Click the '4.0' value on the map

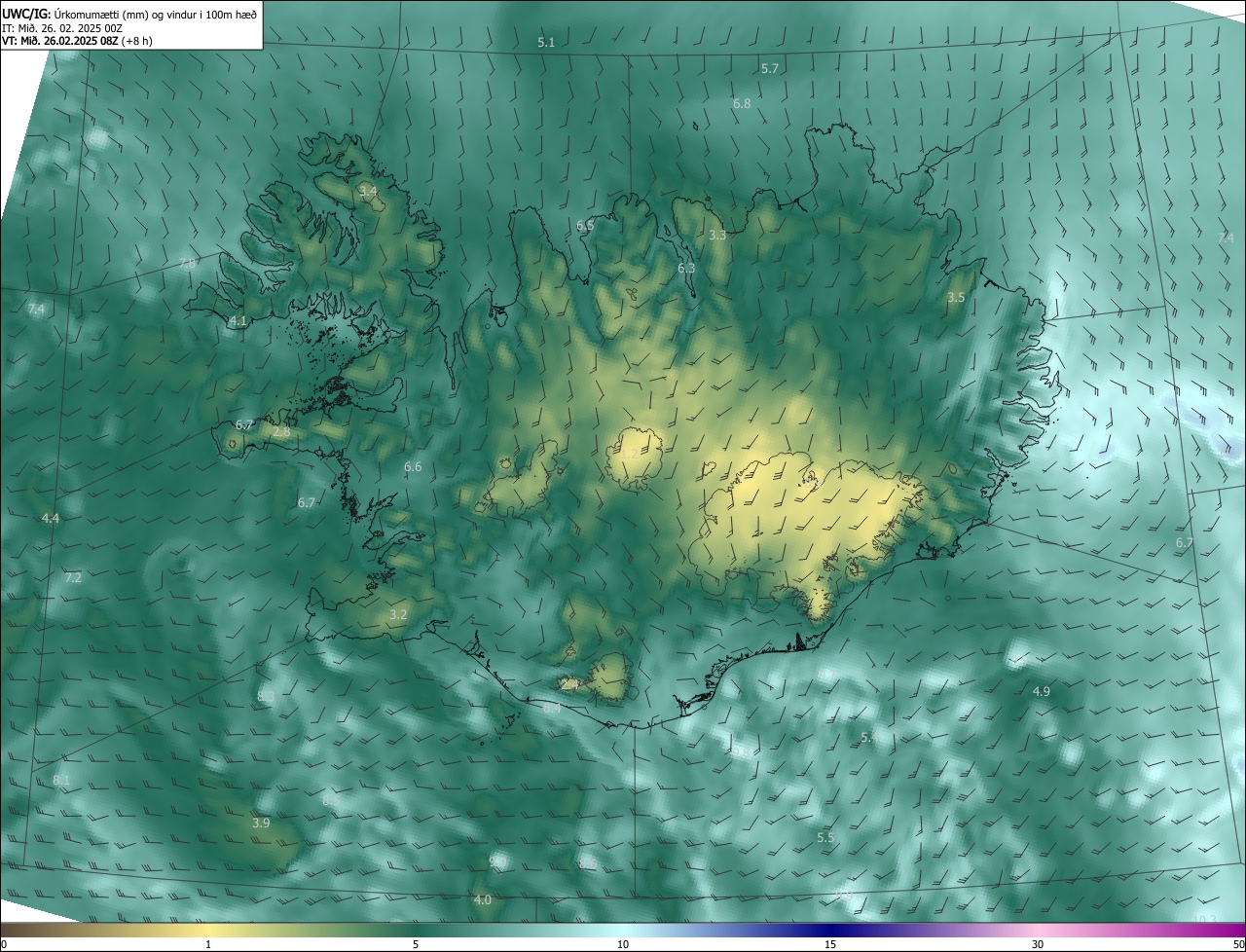tap(482, 899)
